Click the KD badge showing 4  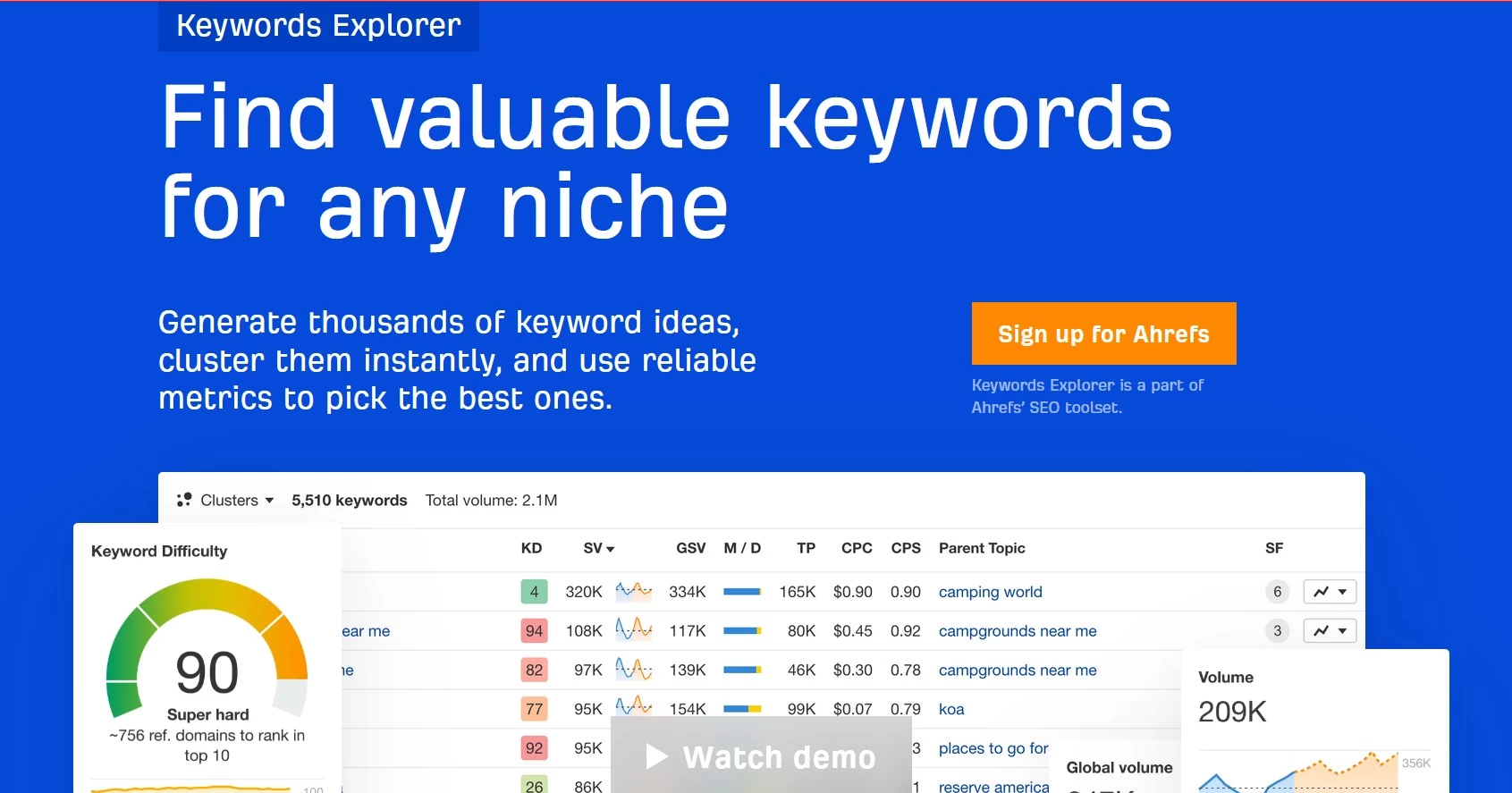(534, 592)
